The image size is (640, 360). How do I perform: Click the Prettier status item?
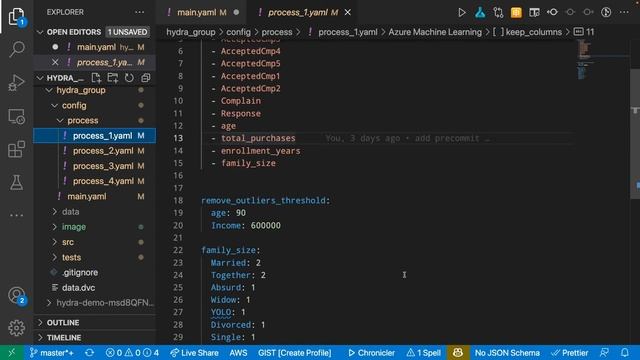(570, 353)
